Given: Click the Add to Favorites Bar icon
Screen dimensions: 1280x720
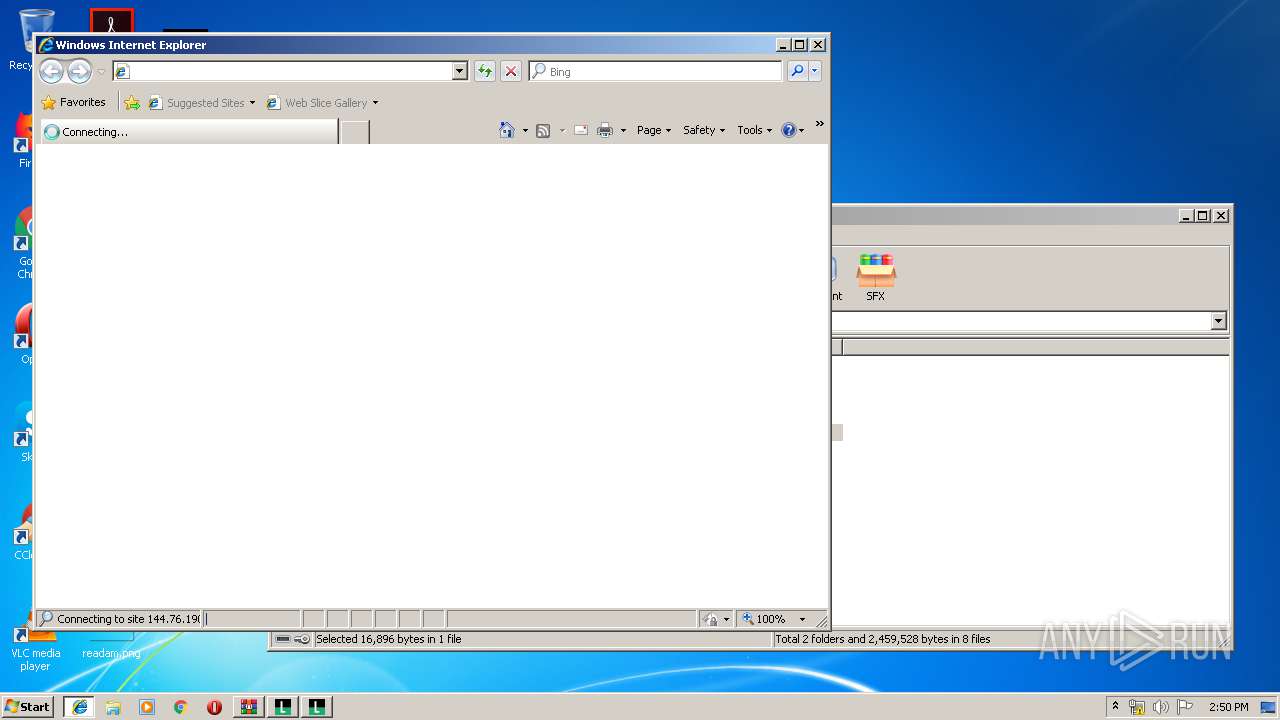Looking at the screenshot, I should (x=131, y=102).
